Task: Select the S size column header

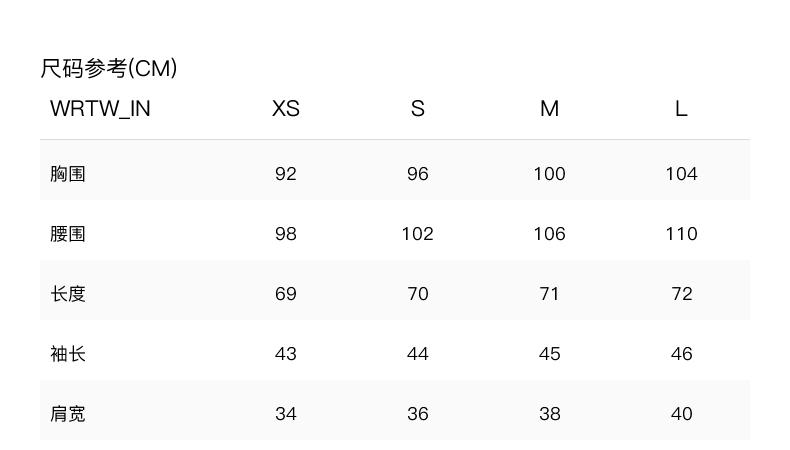Action: [x=418, y=109]
